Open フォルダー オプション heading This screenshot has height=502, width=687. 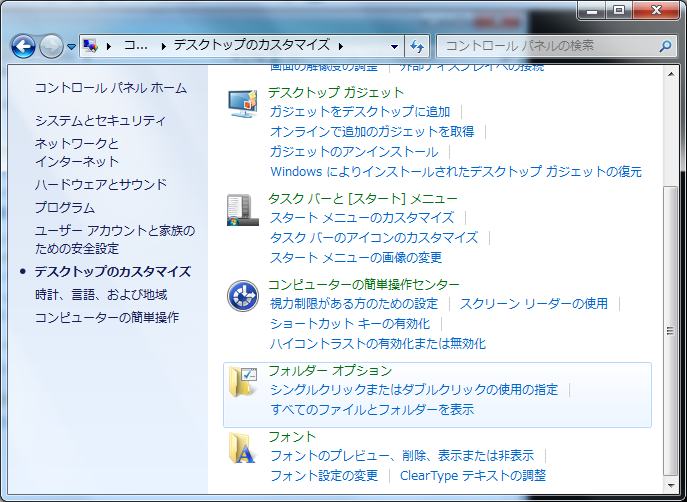(x=330, y=371)
